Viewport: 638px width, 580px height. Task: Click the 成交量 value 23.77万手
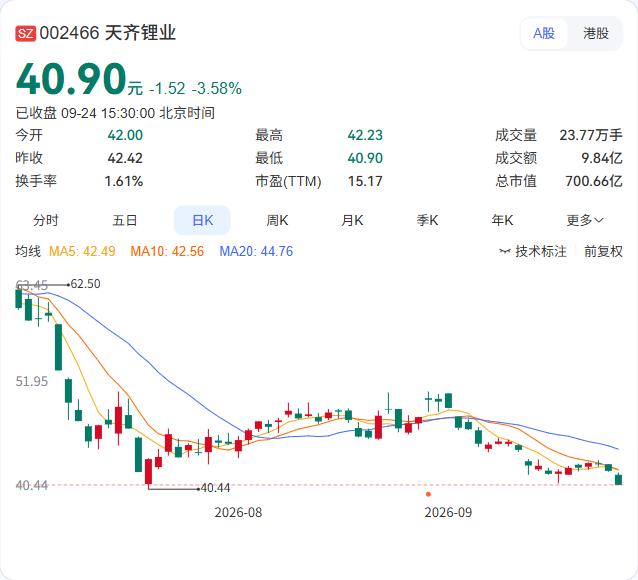pyautogui.click(x=591, y=135)
